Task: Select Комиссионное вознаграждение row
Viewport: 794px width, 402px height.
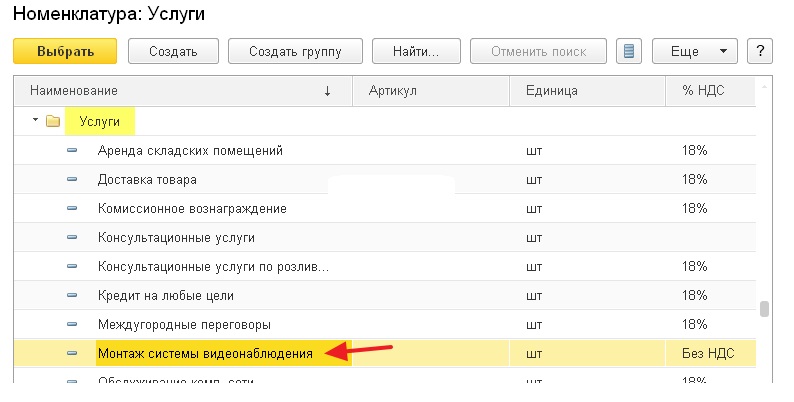Action: (x=385, y=208)
